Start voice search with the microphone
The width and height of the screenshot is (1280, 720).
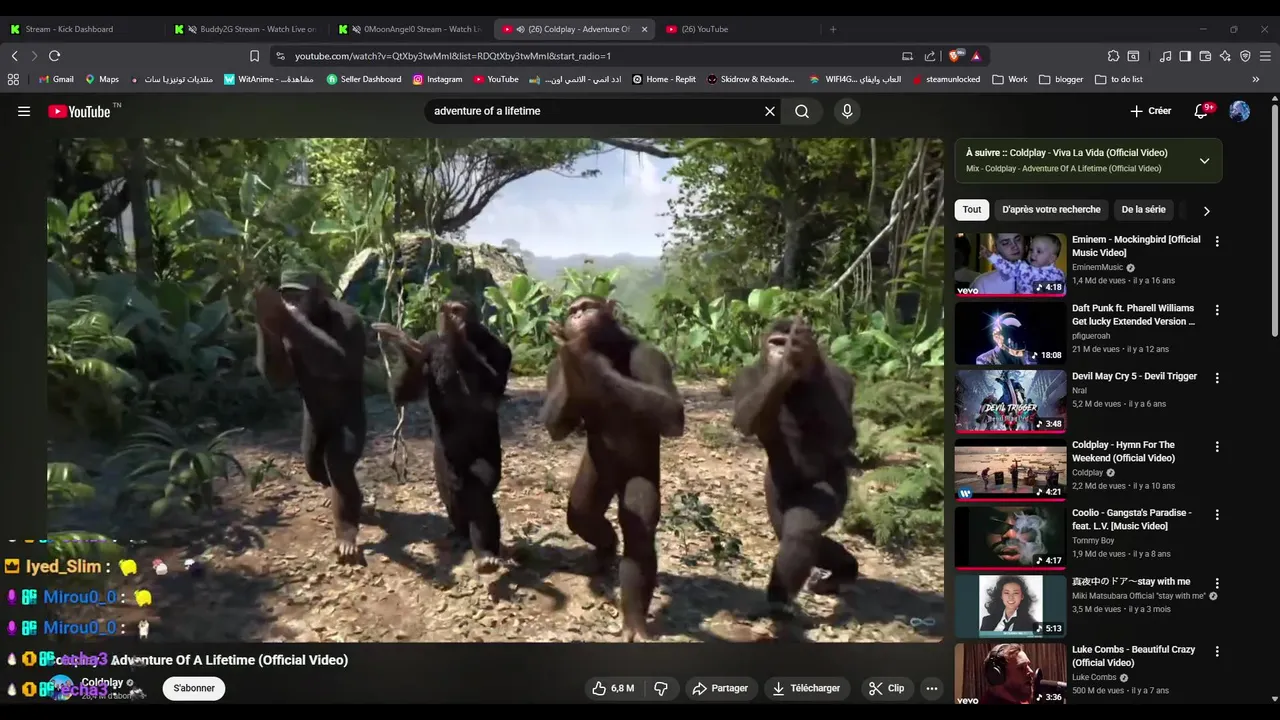[x=847, y=111]
